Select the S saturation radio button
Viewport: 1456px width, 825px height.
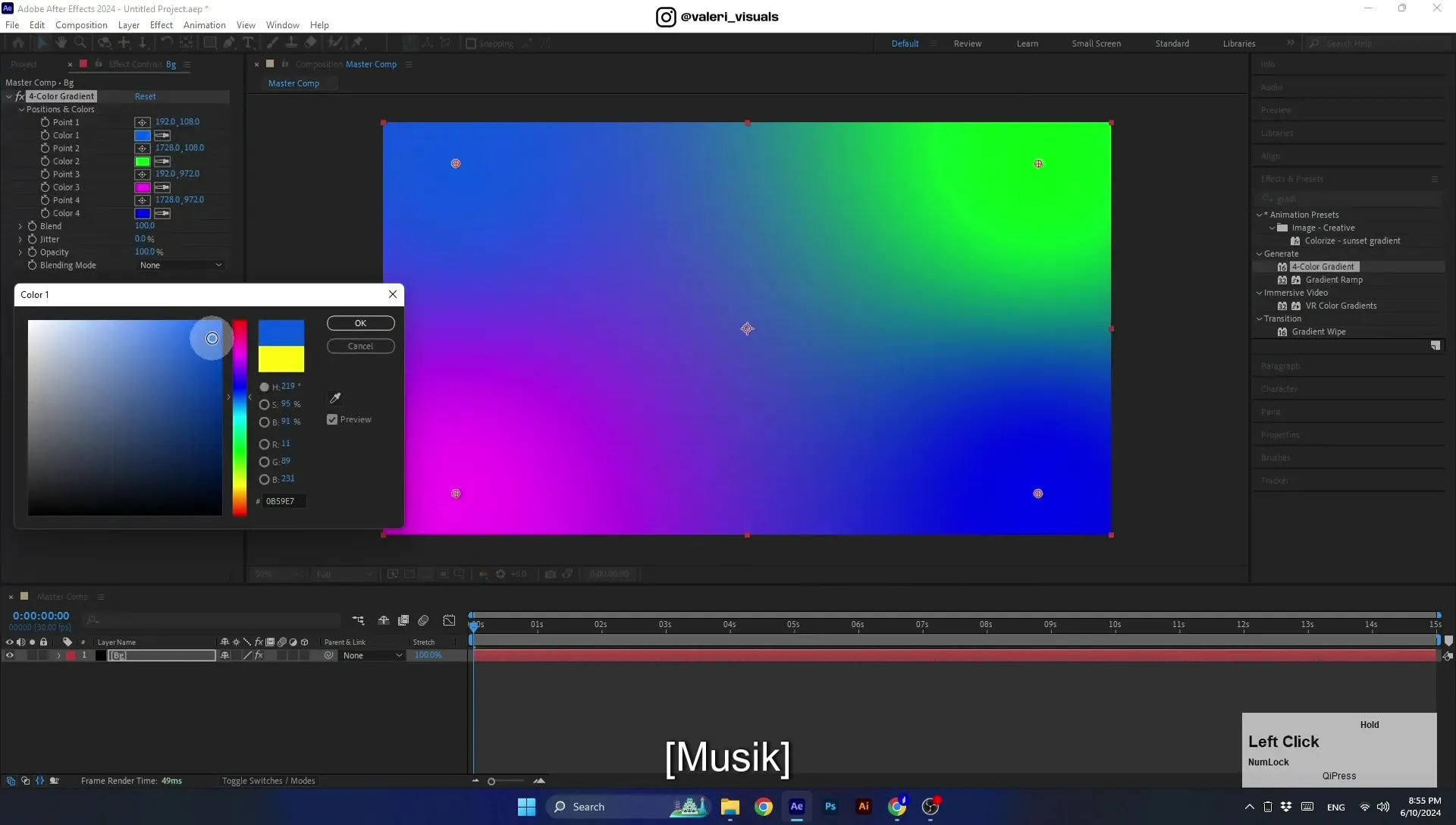click(x=264, y=405)
